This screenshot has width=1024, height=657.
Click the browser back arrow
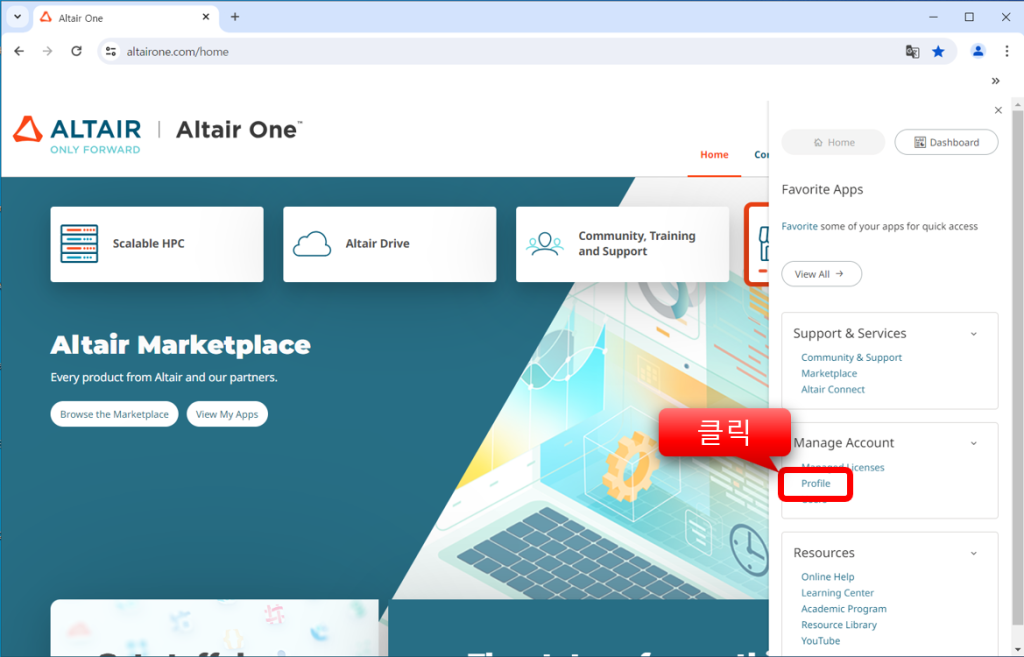(19, 51)
